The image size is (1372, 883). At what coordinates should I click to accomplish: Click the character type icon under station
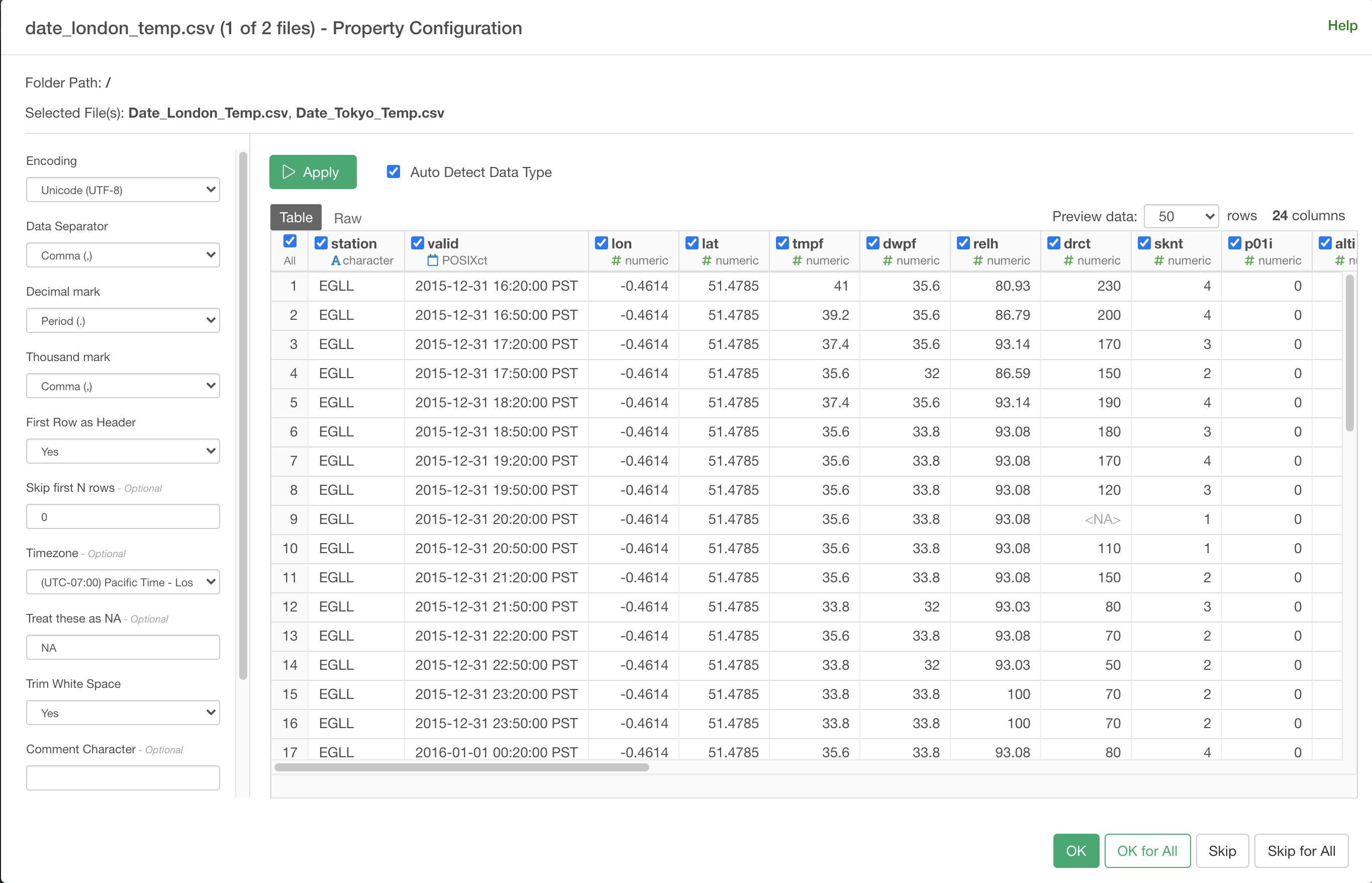(x=336, y=260)
